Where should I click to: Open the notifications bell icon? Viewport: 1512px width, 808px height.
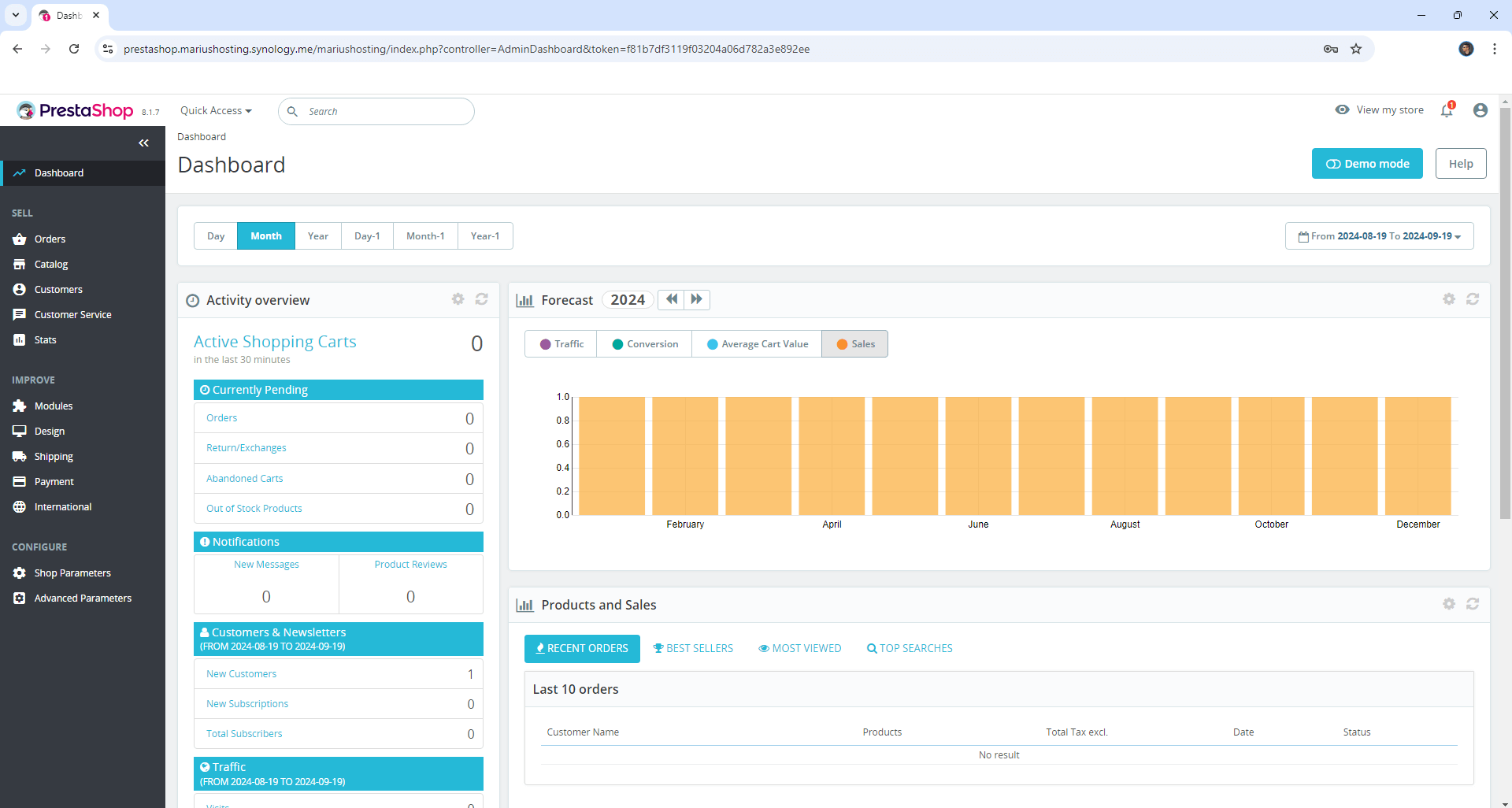pyautogui.click(x=1447, y=110)
